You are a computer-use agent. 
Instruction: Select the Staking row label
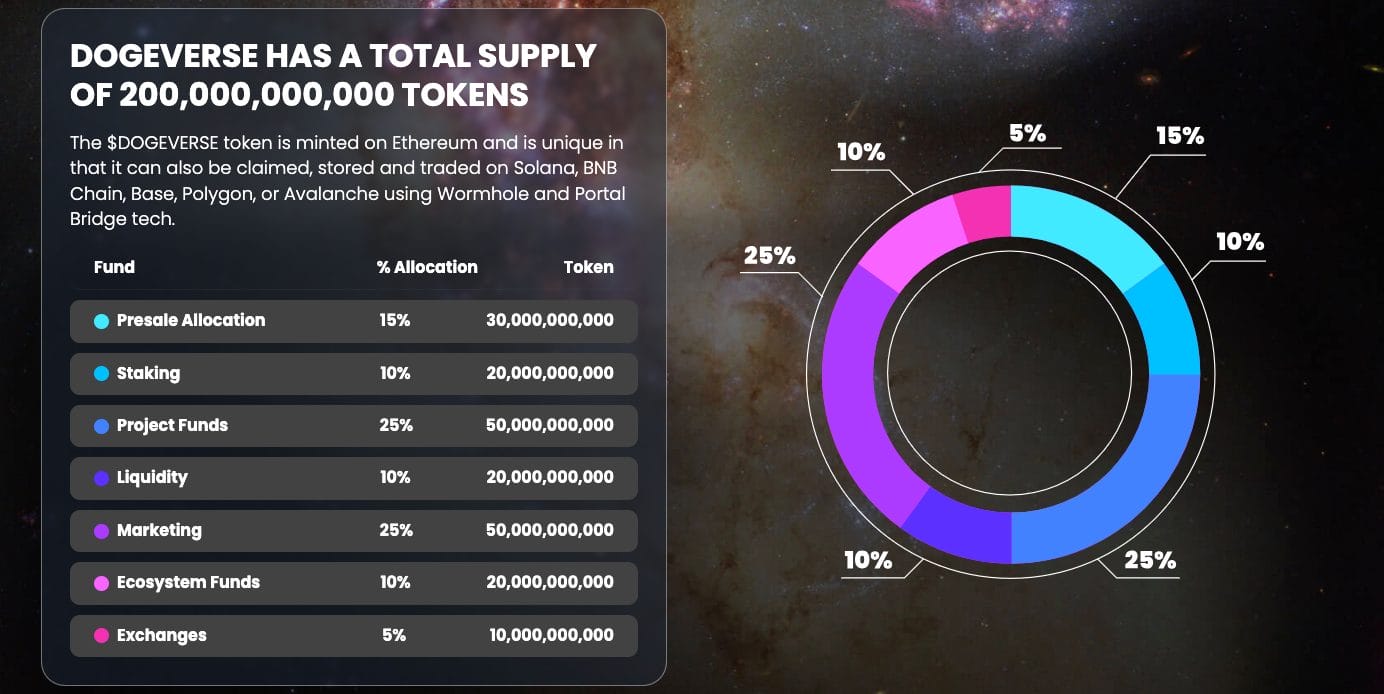coord(148,373)
